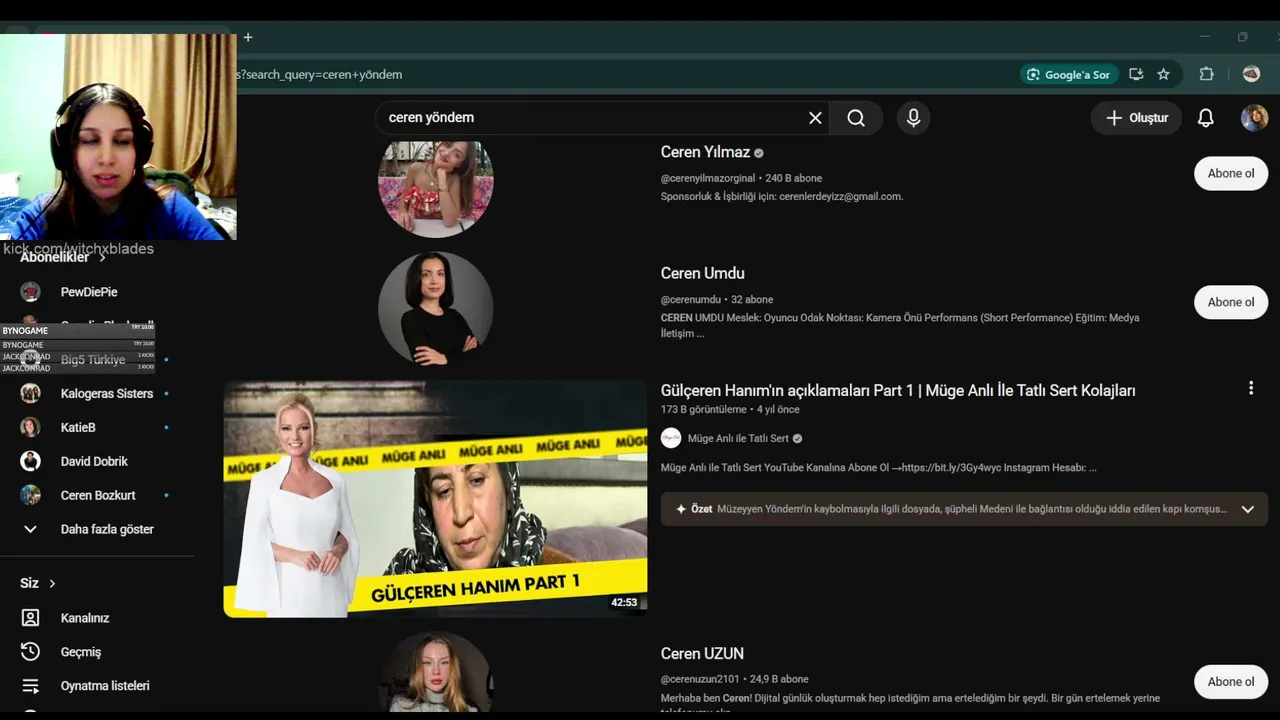Click the magnifying glass search button
This screenshot has height=720, width=1280.
[x=856, y=118]
